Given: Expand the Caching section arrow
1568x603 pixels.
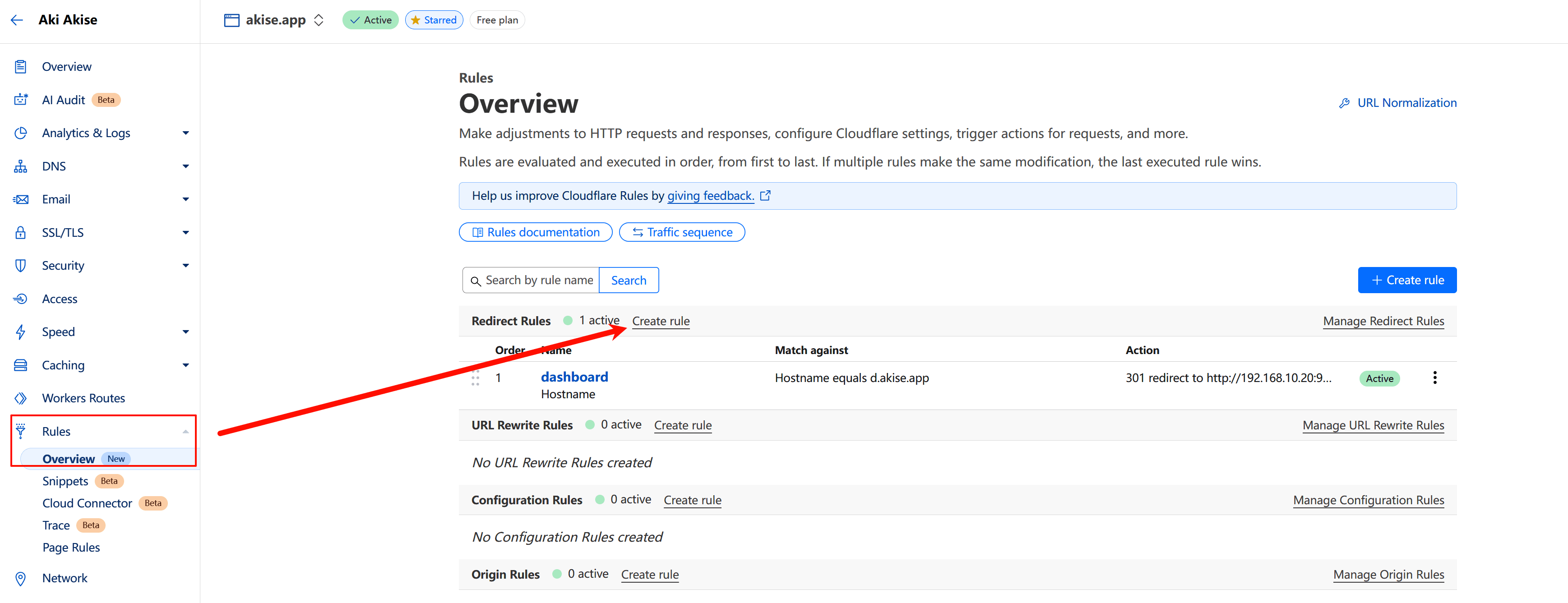Looking at the screenshot, I should point(185,365).
